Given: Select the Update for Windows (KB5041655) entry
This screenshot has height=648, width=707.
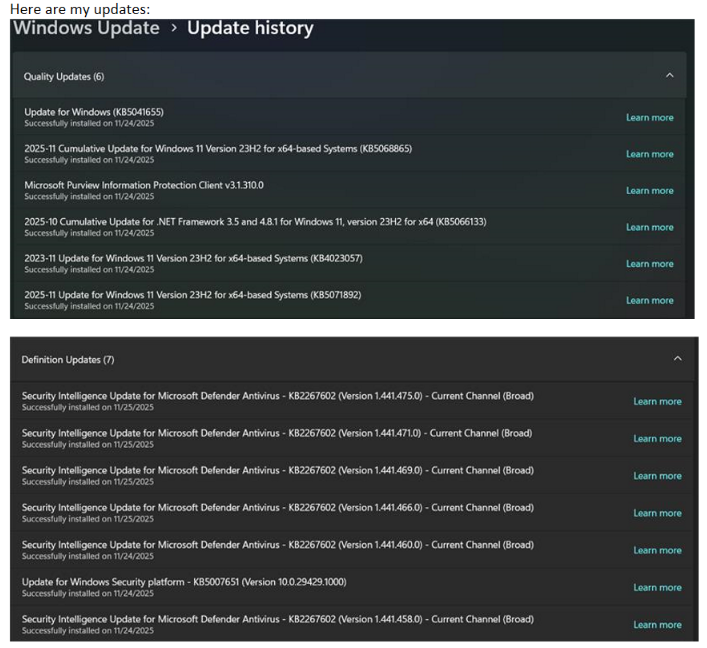Looking at the screenshot, I should click(349, 117).
